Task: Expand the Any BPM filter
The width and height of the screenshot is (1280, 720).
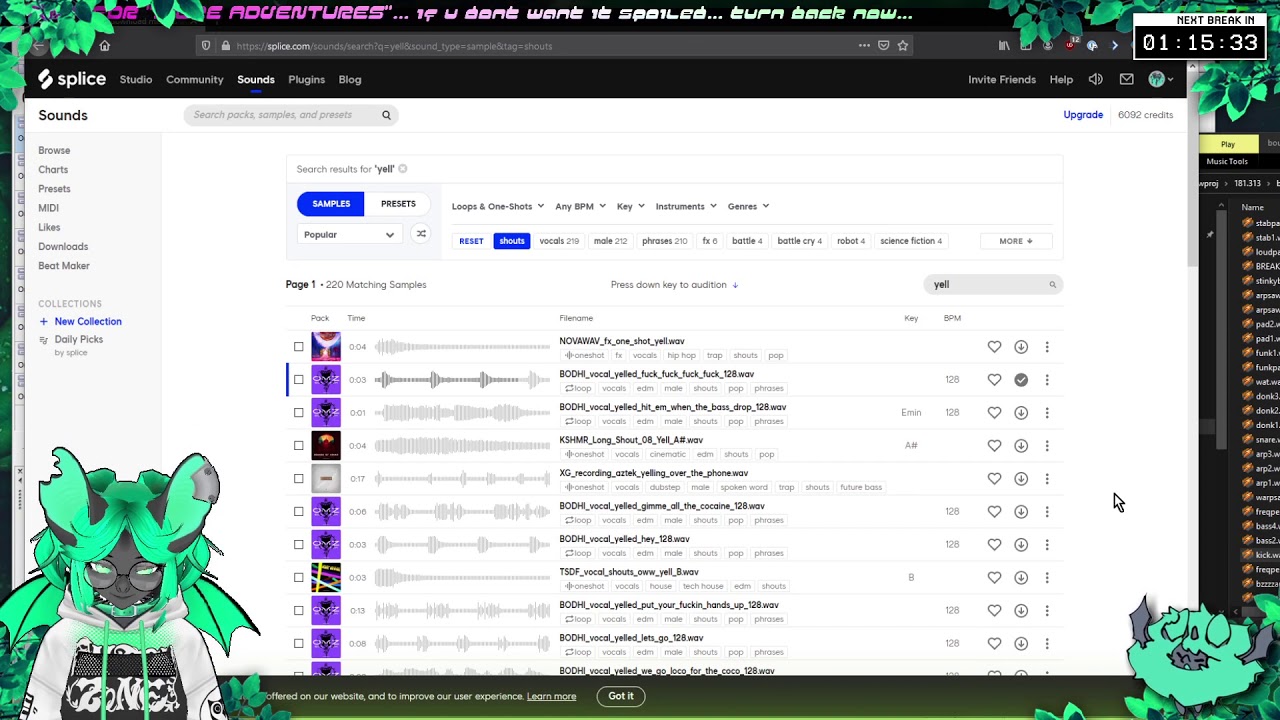Action: pos(580,206)
